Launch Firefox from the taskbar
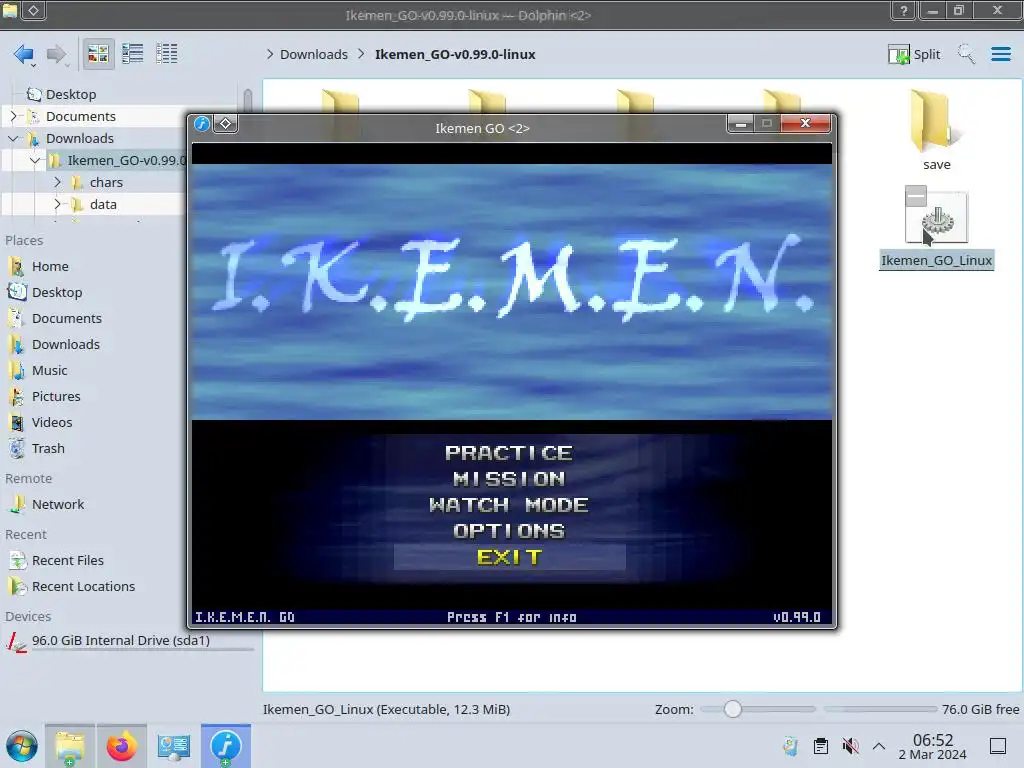This screenshot has width=1024, height=768. tap(121, 746)
